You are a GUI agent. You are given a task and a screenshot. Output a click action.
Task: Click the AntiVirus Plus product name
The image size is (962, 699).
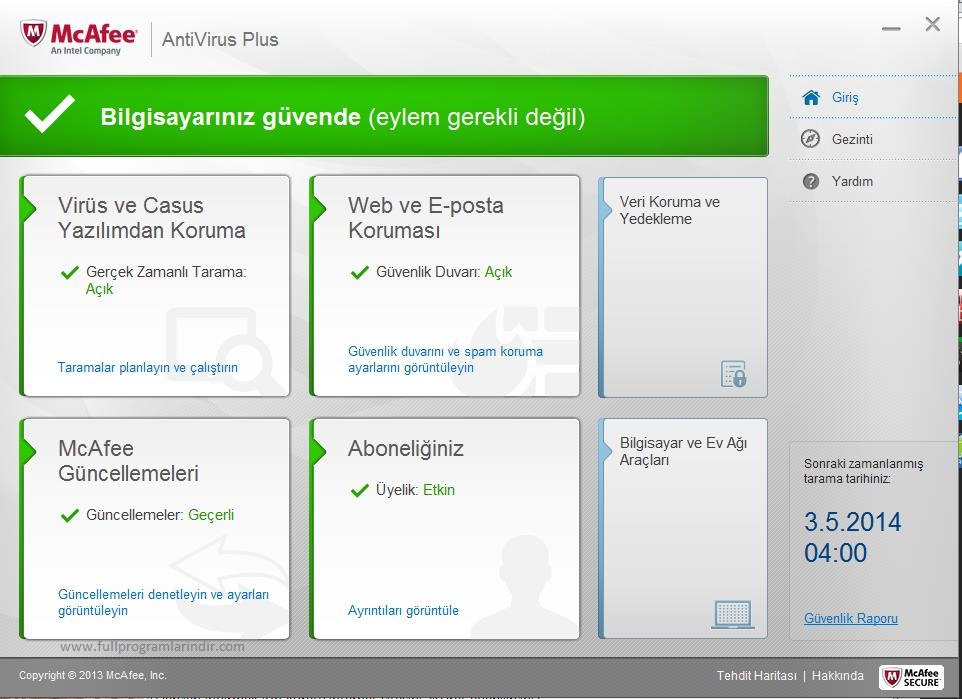pos(220,40)
